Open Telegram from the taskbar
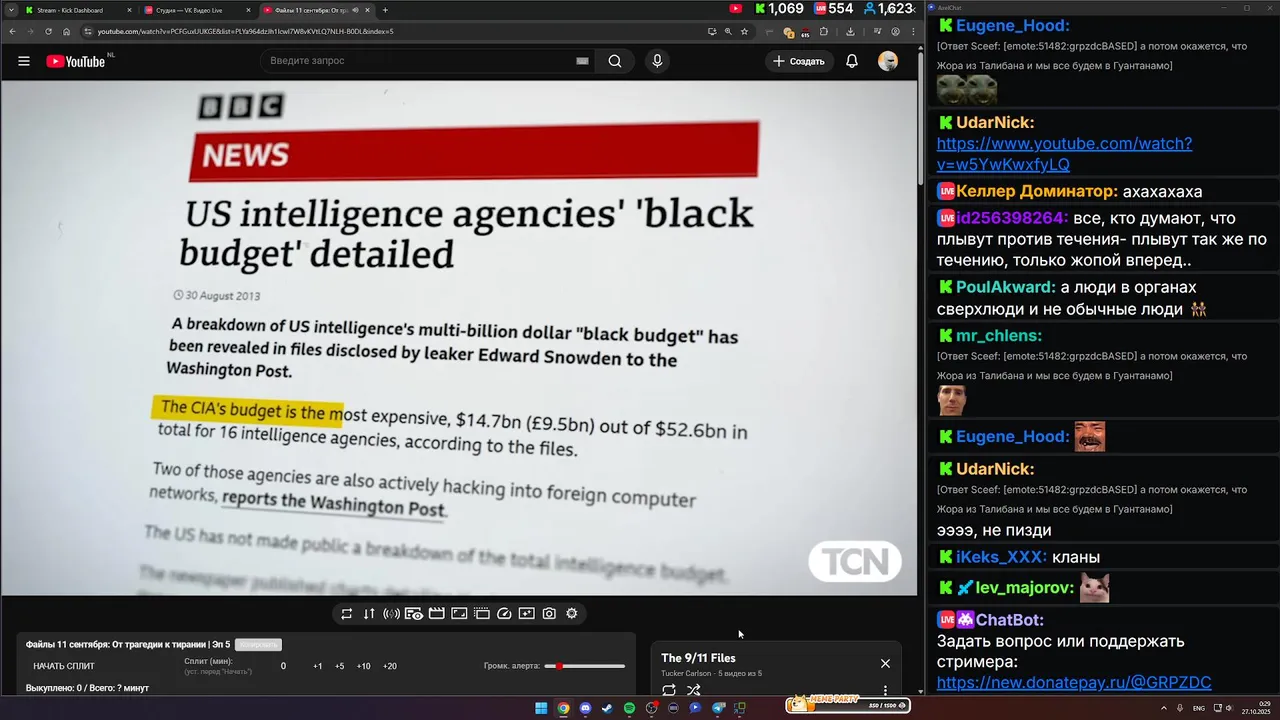Viewport: 1280px width, 720px height. pyautogui.click(x=718, y=708)
